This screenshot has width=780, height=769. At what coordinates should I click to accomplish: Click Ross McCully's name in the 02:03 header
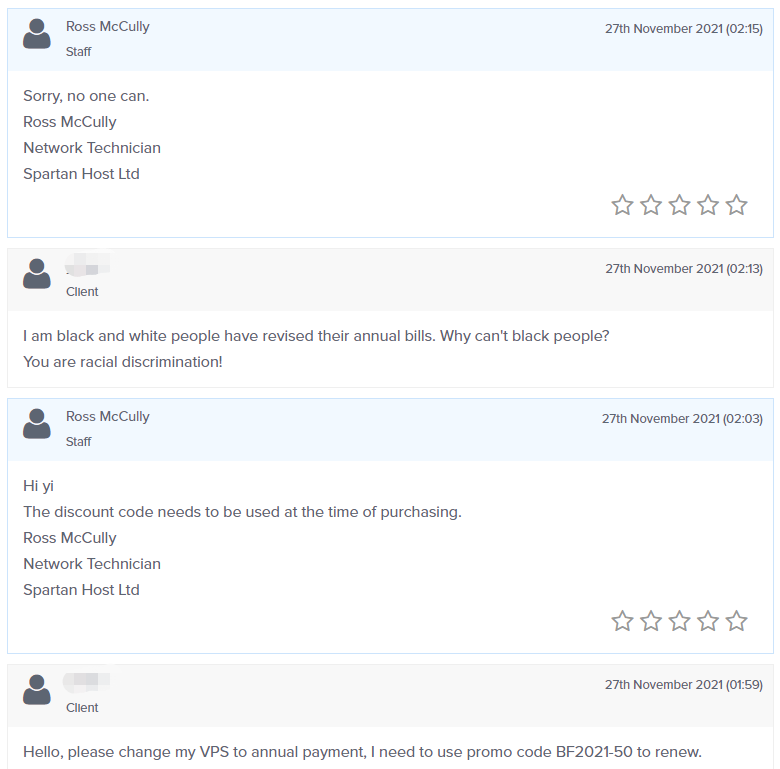[x=108, y=416]
